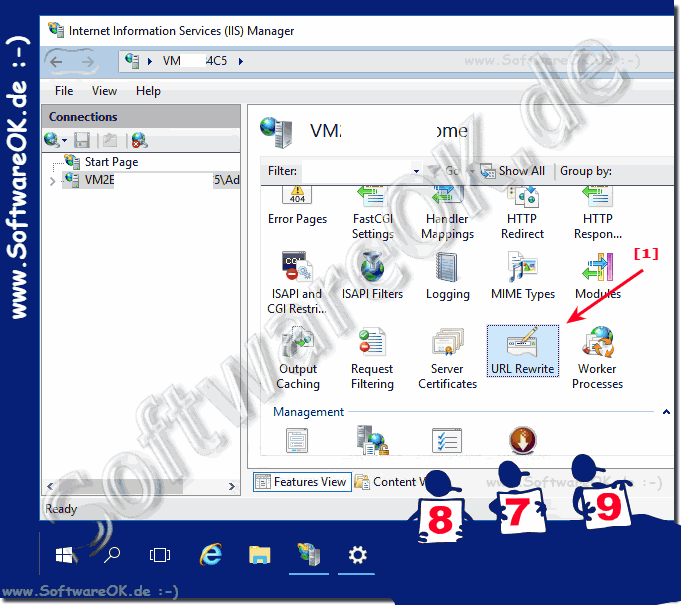681x605 pixels.
Task: Open the Filter combo box dropdown
Action: point(416,171)
